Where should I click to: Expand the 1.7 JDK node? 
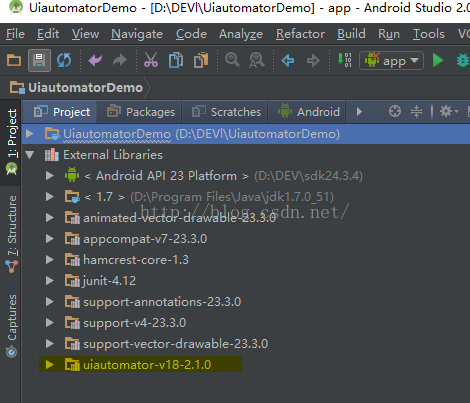click(x=50, y=197)
